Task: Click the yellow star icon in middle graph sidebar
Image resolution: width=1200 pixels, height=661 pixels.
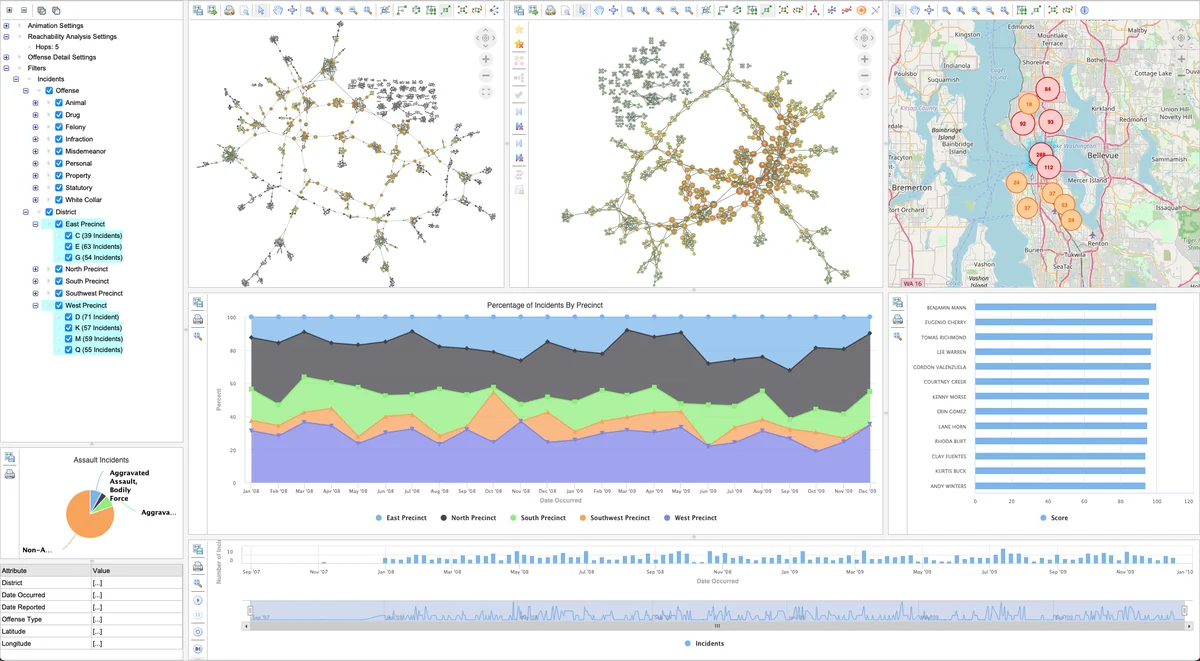Action: coord(518,30)
